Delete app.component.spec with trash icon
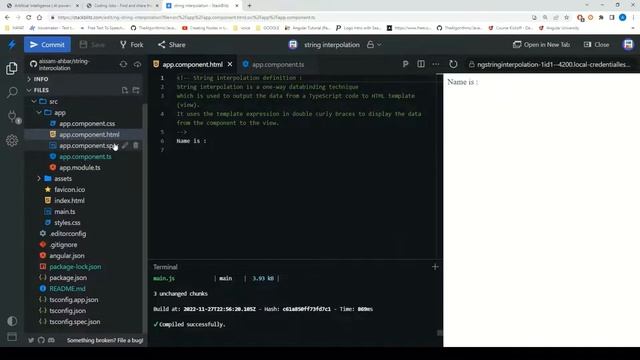Screen dimensions: 640x360 [136, 145]
